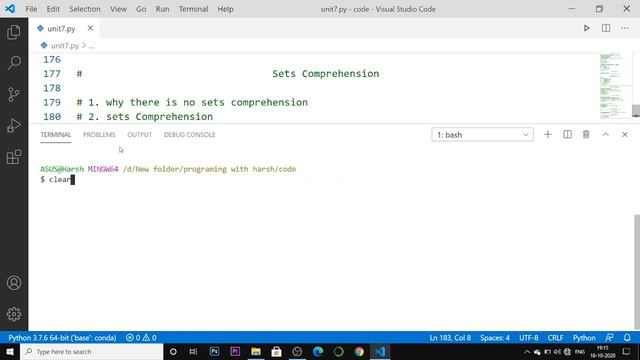
Task: Split the terminal panel
Action: click(x=567, y=134)
